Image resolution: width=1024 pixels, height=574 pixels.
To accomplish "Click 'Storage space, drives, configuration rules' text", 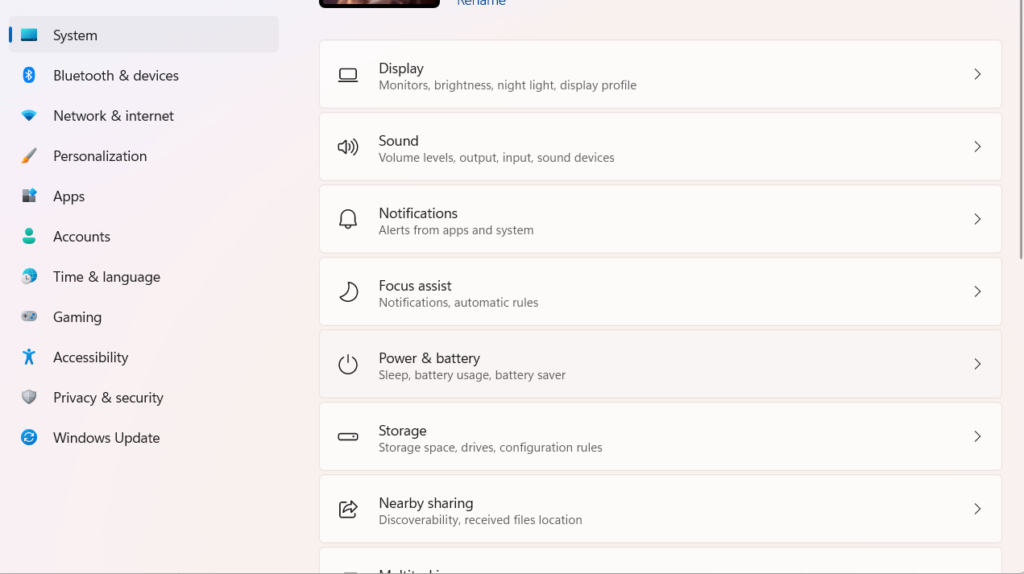I will point(490,447).
